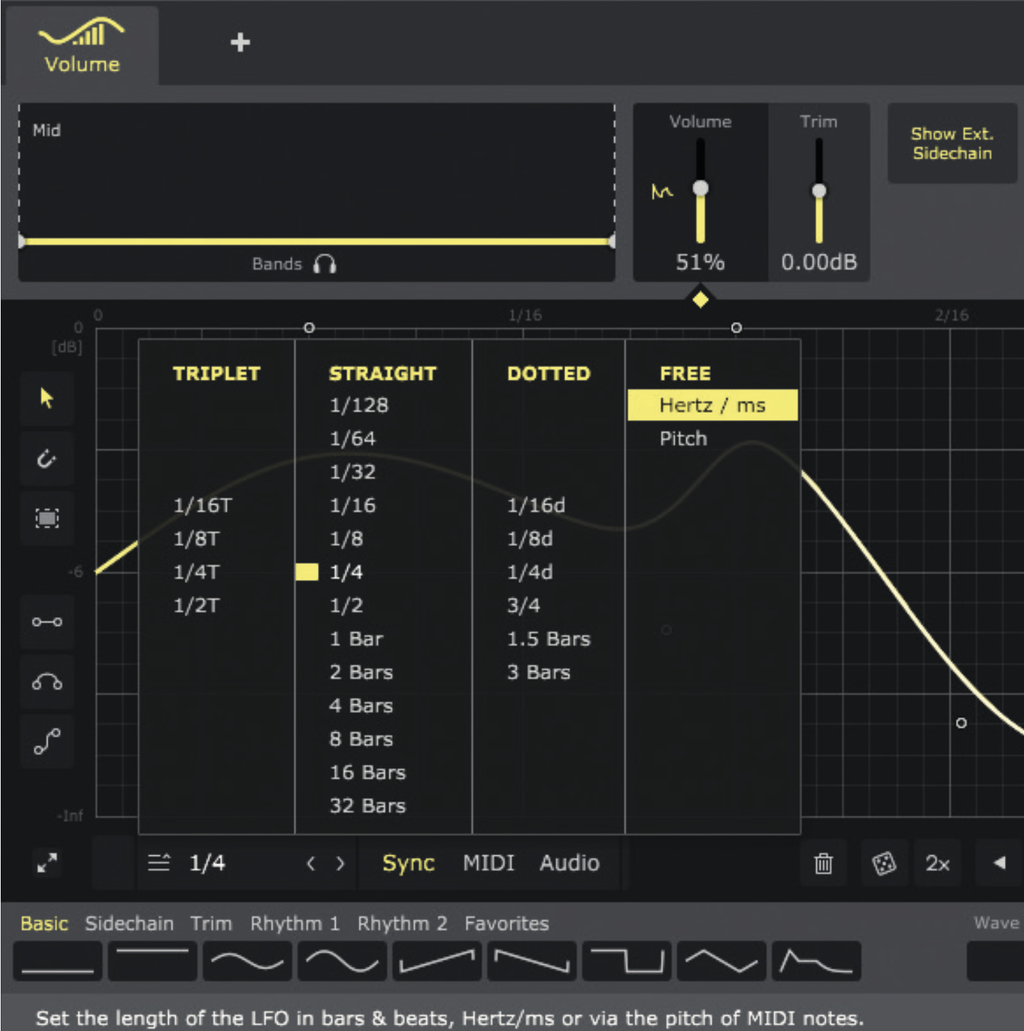Screen dimensions: 1024x1031
Task: Click the 1/4 LFO length value field
Action: 207,863
